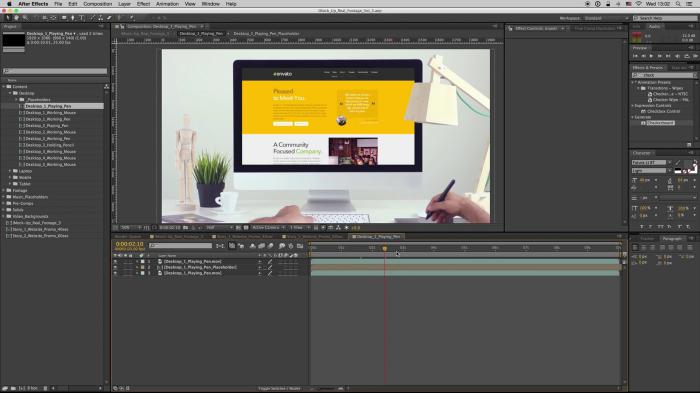Click the timeline current-time indicator marker
This screenshot has height=393, width=700.
coord(385,248)
